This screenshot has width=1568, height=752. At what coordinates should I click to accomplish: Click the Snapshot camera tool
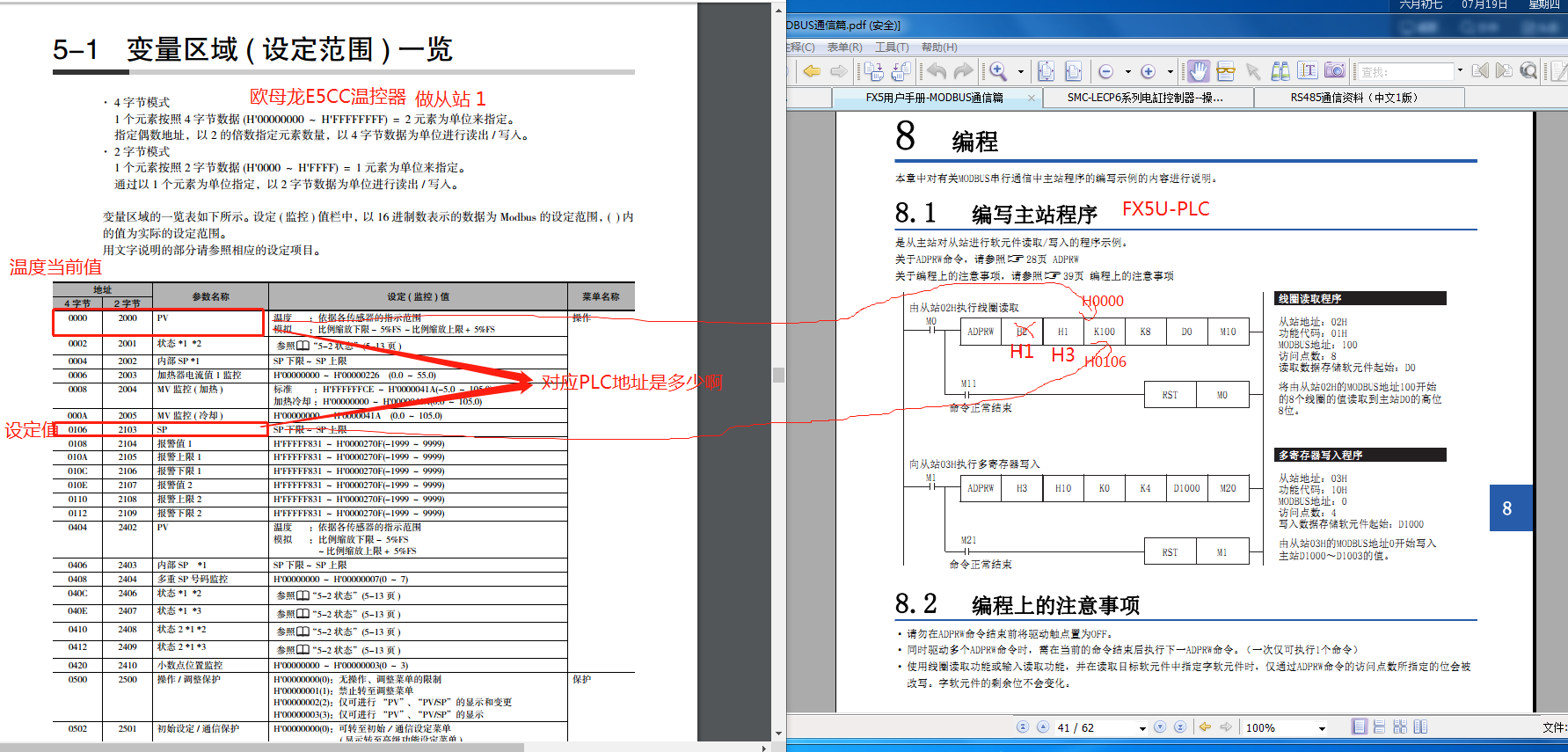[1334, 71]
